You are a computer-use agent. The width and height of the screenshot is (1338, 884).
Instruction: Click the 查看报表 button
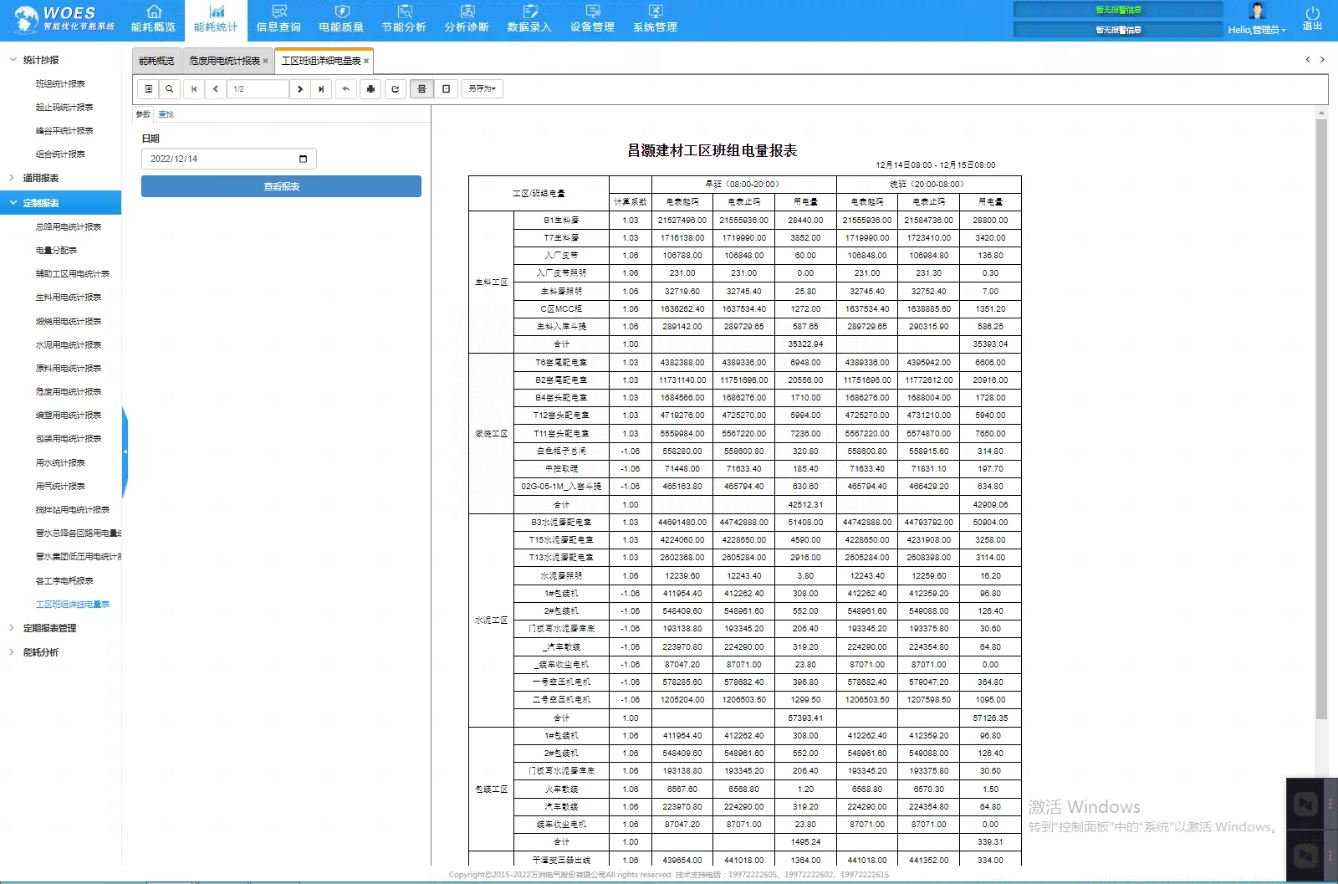281,186
